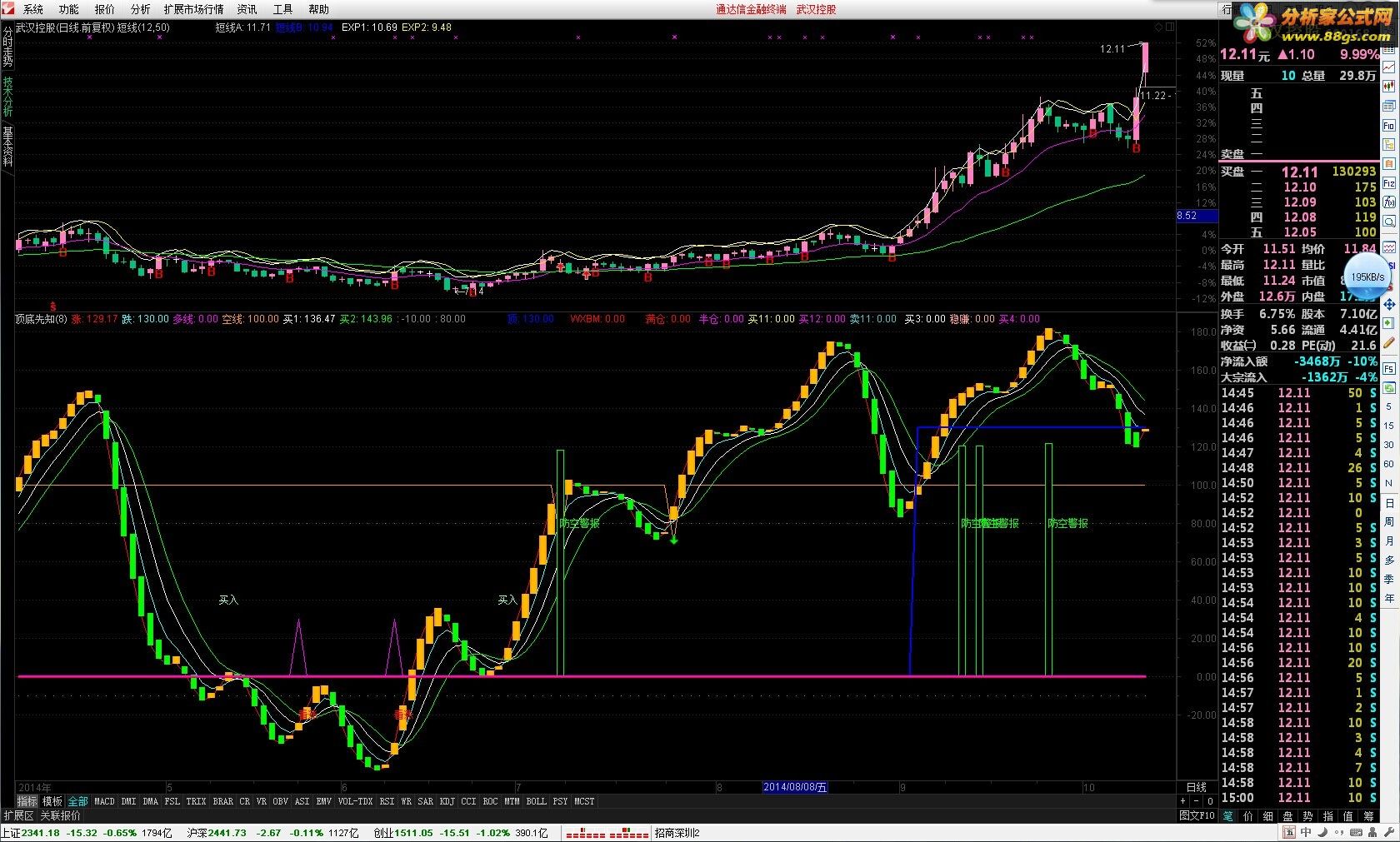Click the wave indicator chart icon
This screenshot has width=1400, height=842.
[1389, 247]
